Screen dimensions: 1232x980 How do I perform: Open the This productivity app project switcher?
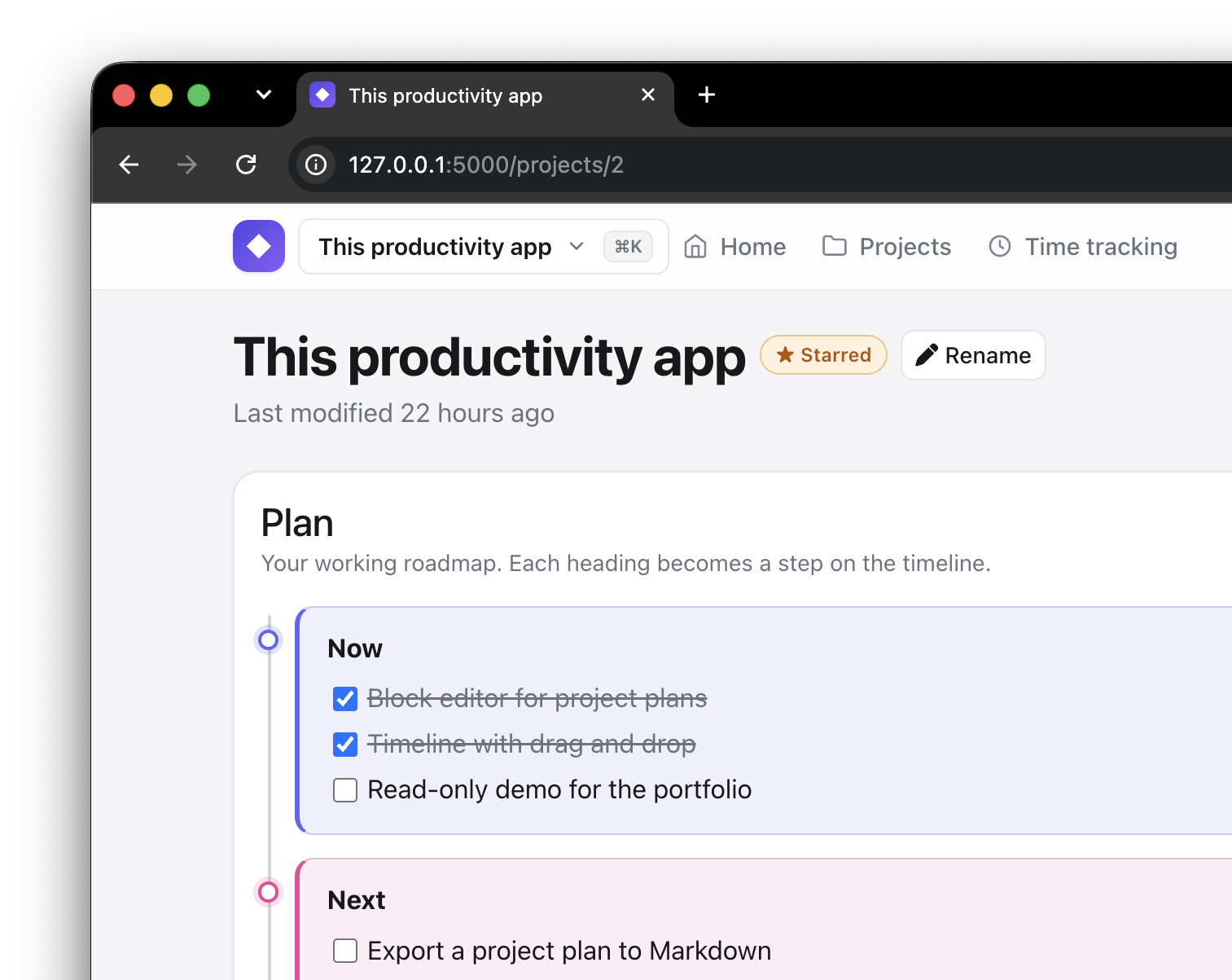tap(484, 246)
